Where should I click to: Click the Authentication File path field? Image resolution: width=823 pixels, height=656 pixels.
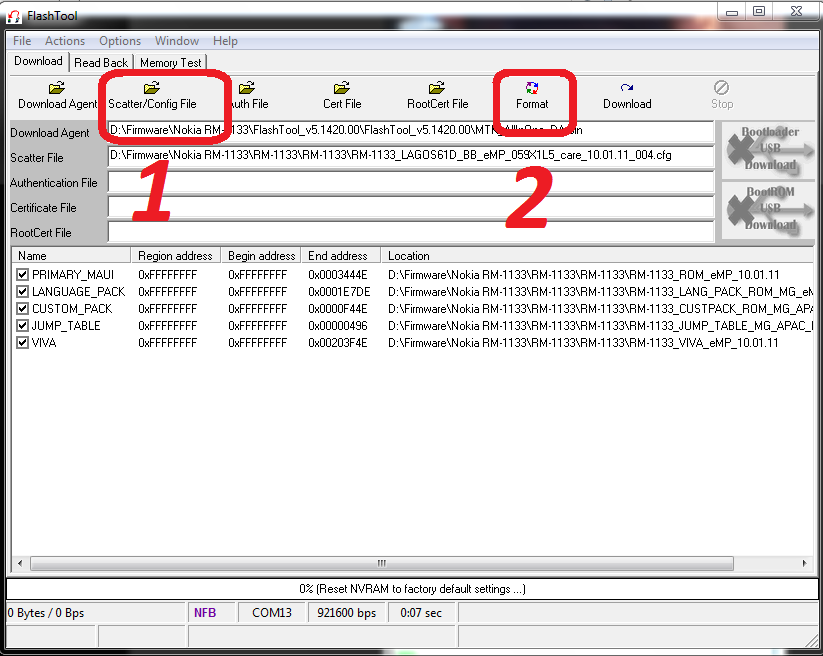click(x=410, y=183)
